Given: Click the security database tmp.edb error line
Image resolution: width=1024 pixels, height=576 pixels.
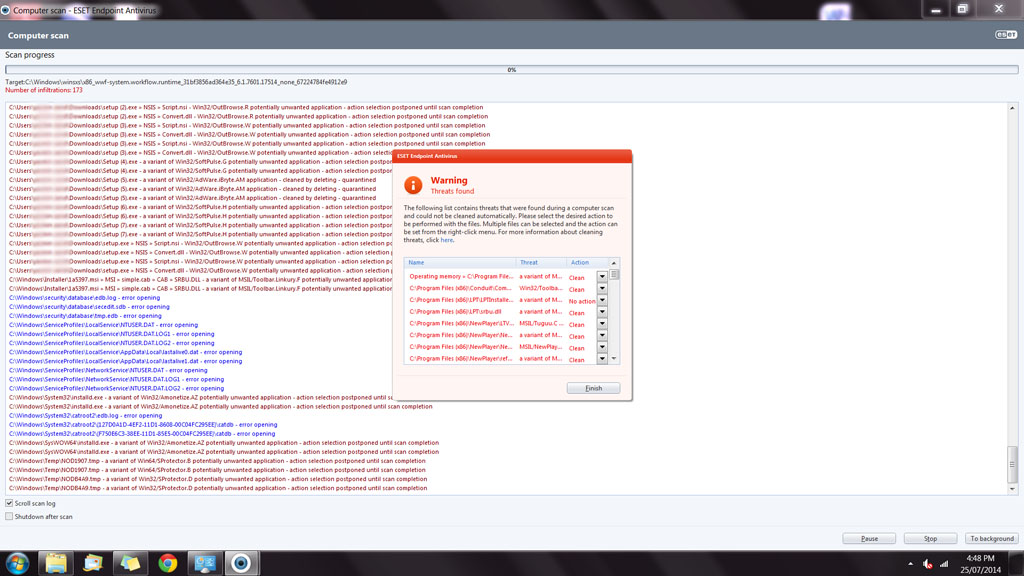Looking at the screenshot, I should (86, 316).
